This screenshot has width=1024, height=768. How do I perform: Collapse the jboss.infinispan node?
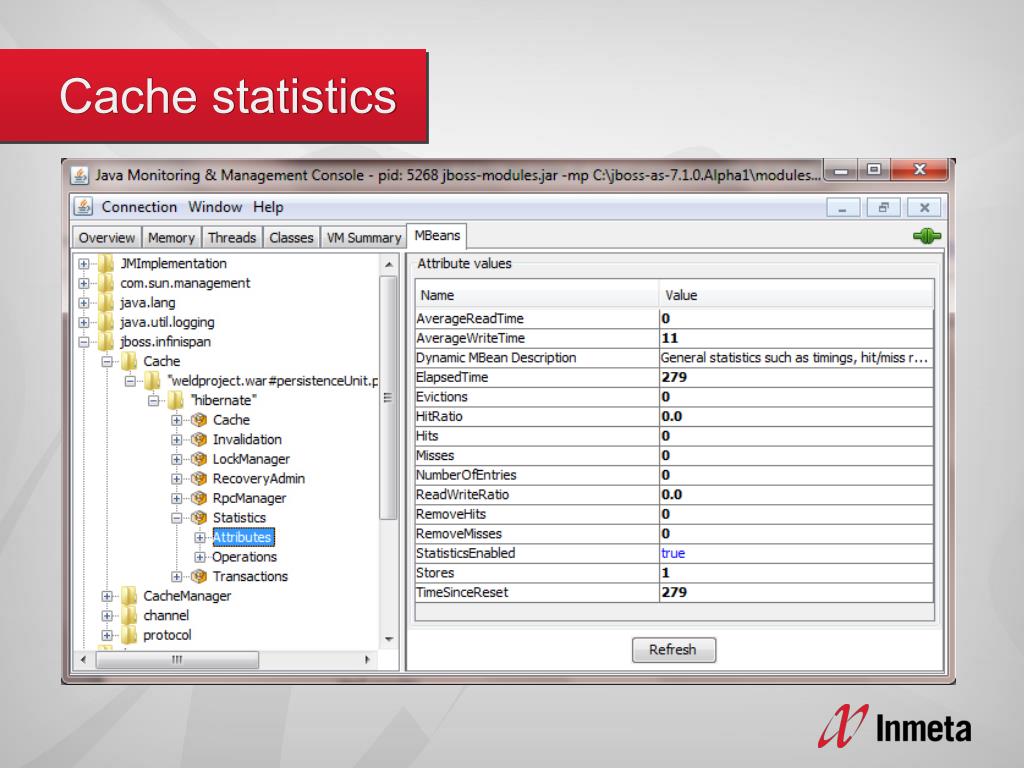84,342
